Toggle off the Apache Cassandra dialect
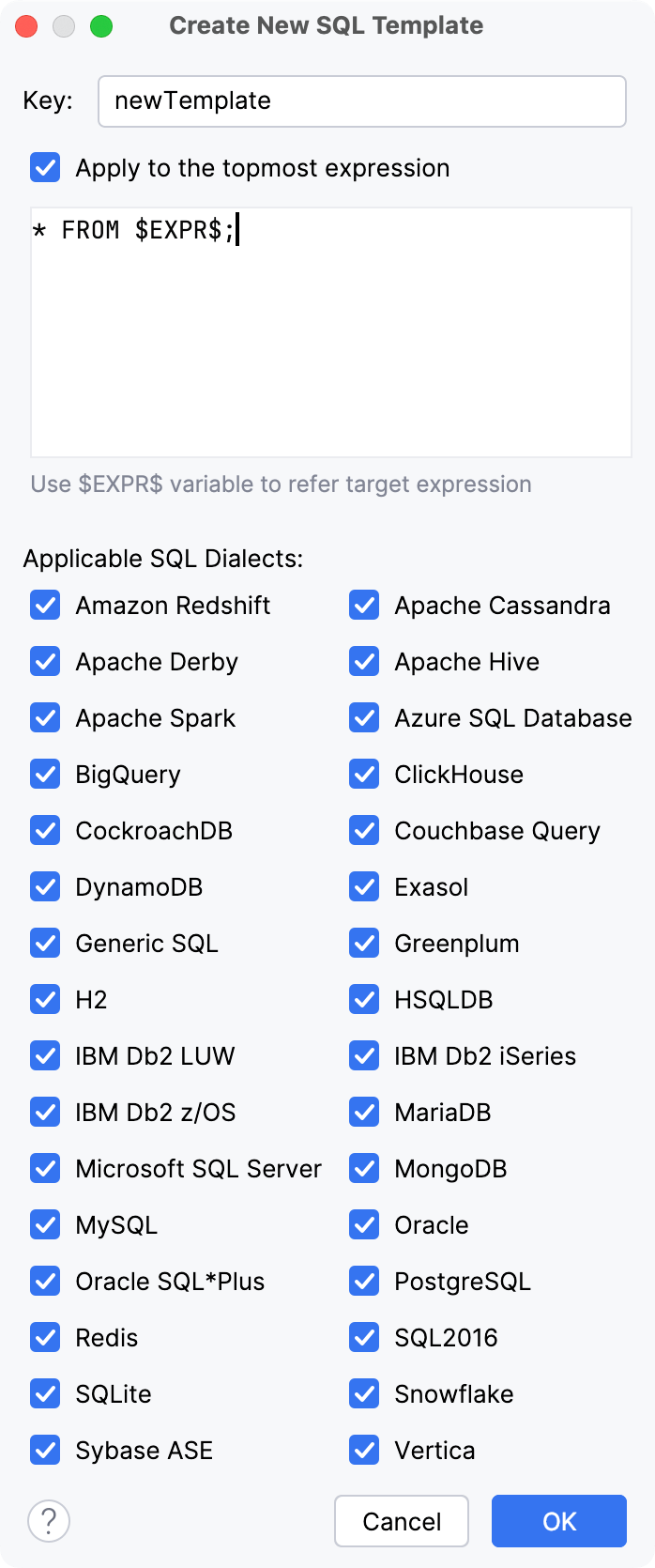 (x=363, y=606)
